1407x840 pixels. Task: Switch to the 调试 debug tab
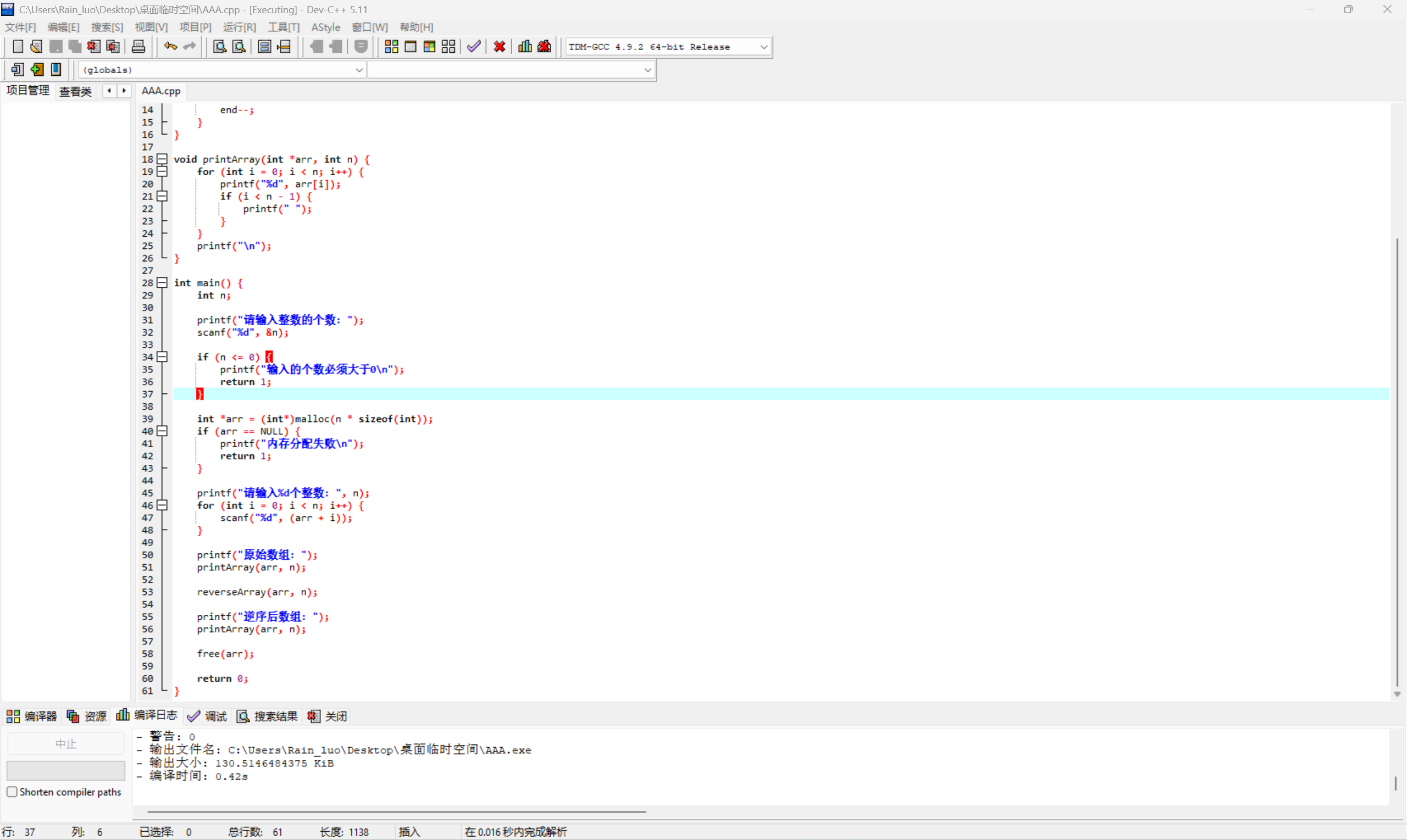click(x=207, y=716)
